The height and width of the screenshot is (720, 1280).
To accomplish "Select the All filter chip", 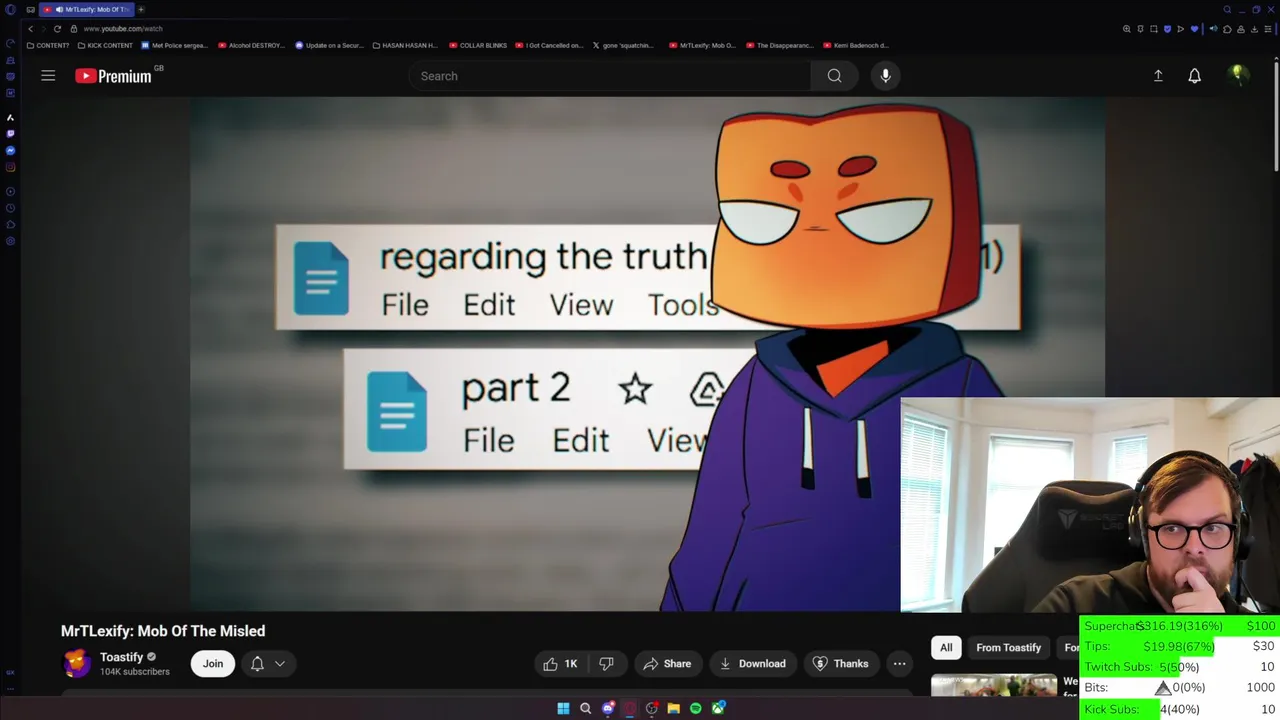I will pos(946,648).
